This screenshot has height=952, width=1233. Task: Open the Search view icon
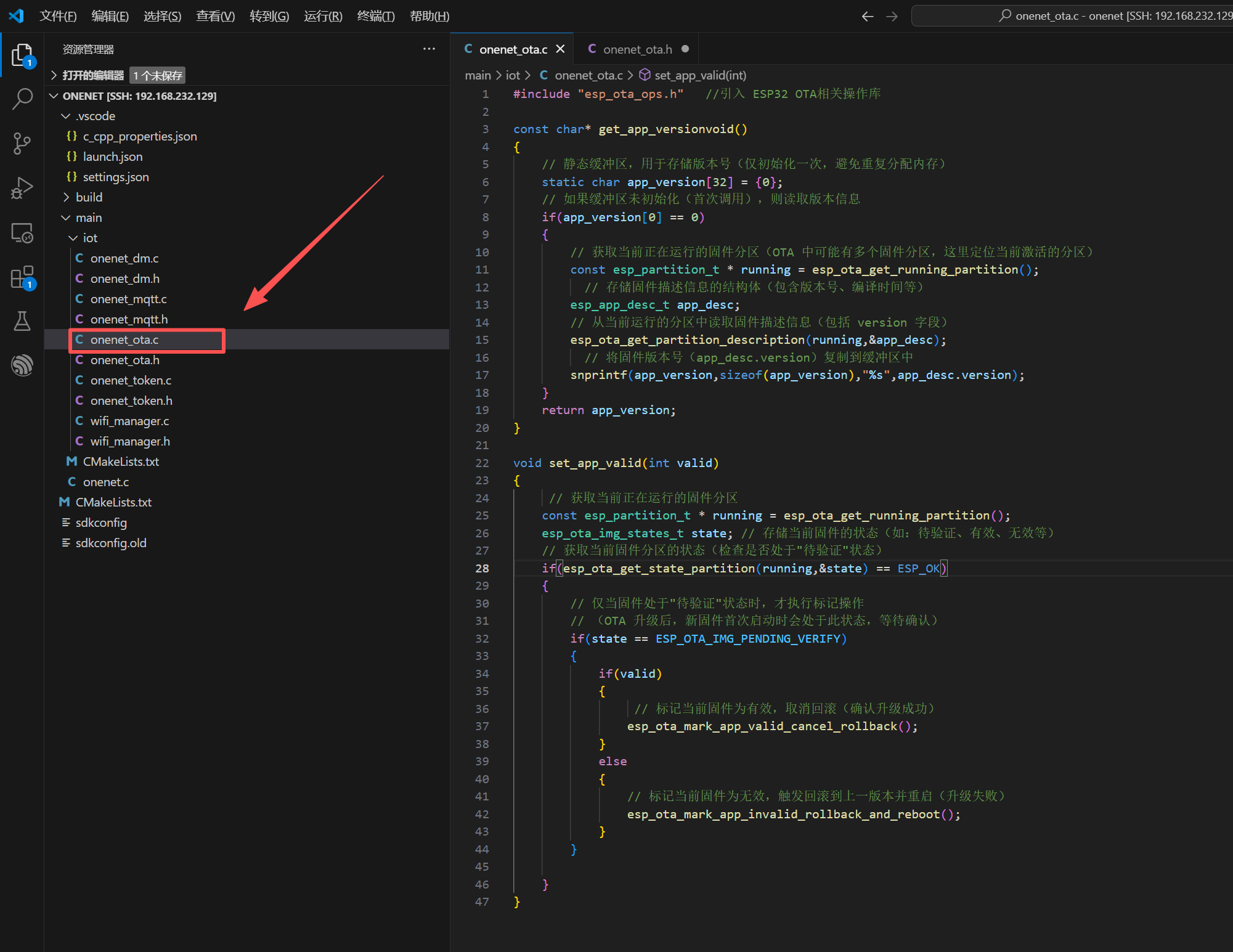coord(22,99)
